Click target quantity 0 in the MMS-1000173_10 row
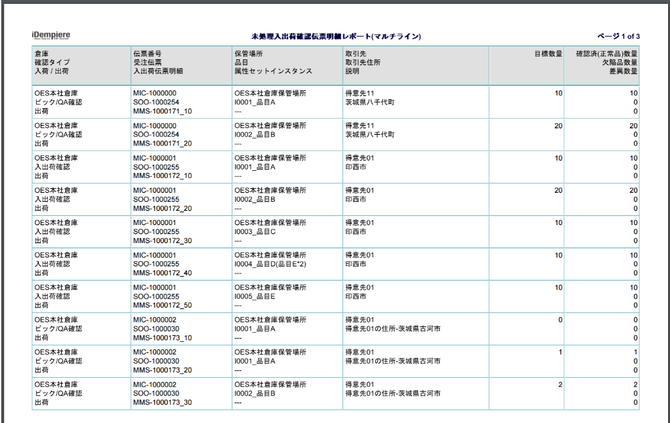 click(560, 320)
